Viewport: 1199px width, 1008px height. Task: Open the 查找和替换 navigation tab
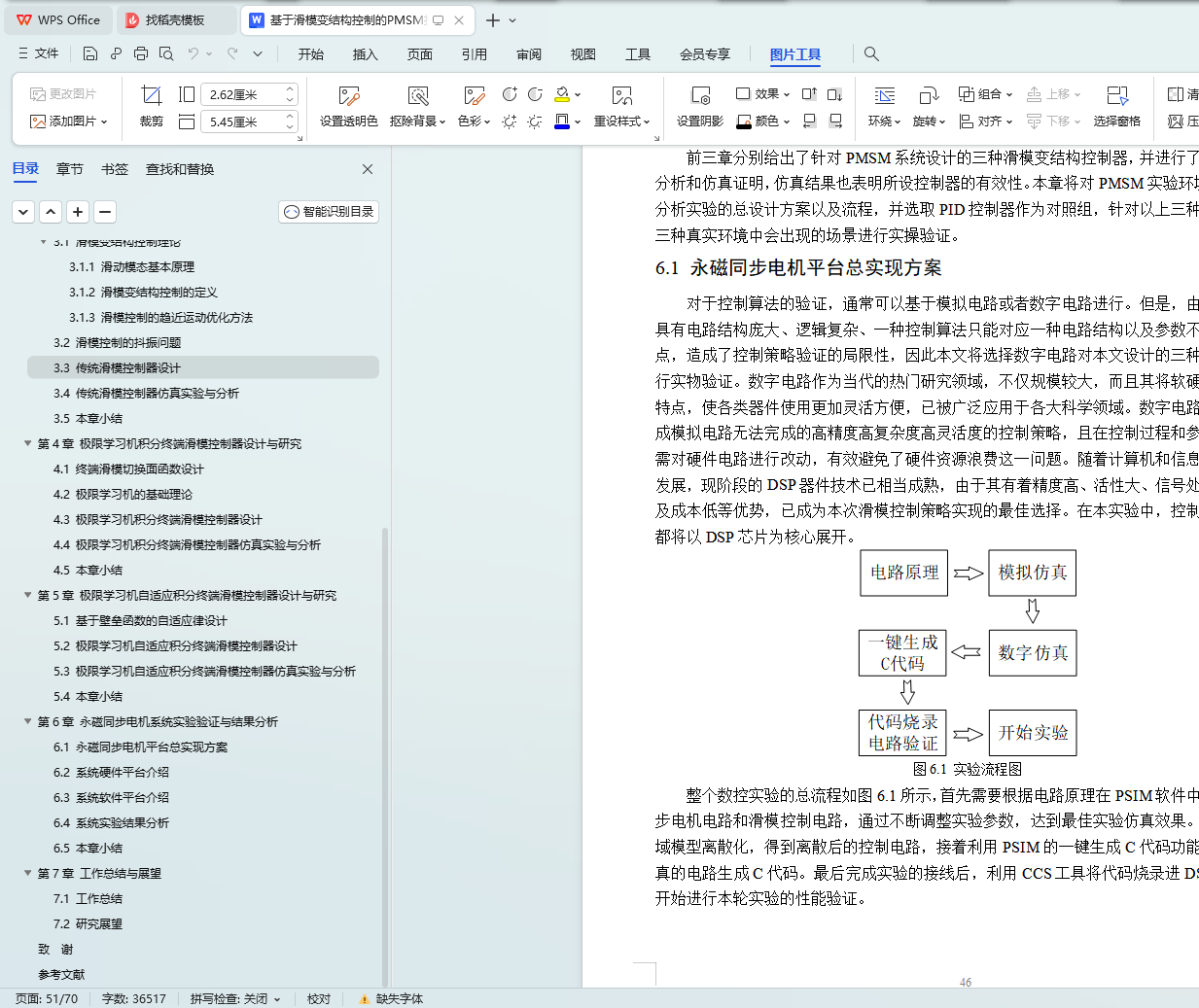coord(180,169)
